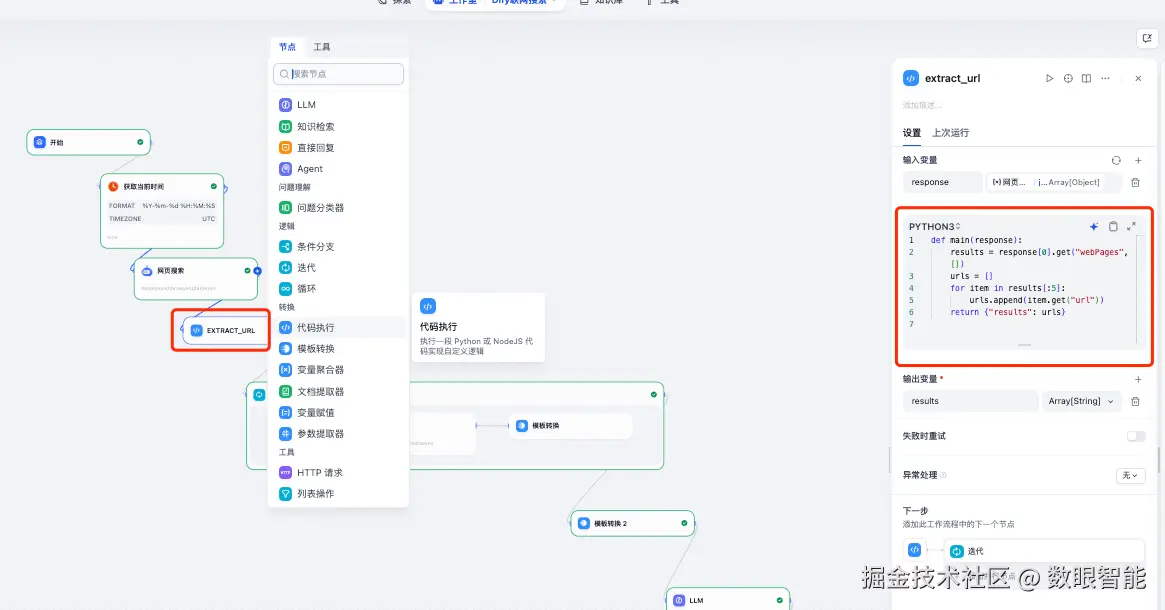
Task: Click the sync icon beside 输入变量
Action: pyautogui.click(x=1115, y=160)
